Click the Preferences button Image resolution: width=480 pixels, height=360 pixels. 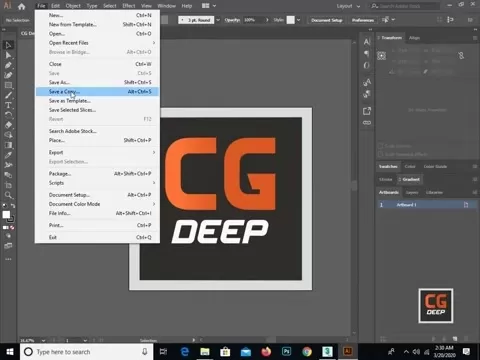click(363, 20)
